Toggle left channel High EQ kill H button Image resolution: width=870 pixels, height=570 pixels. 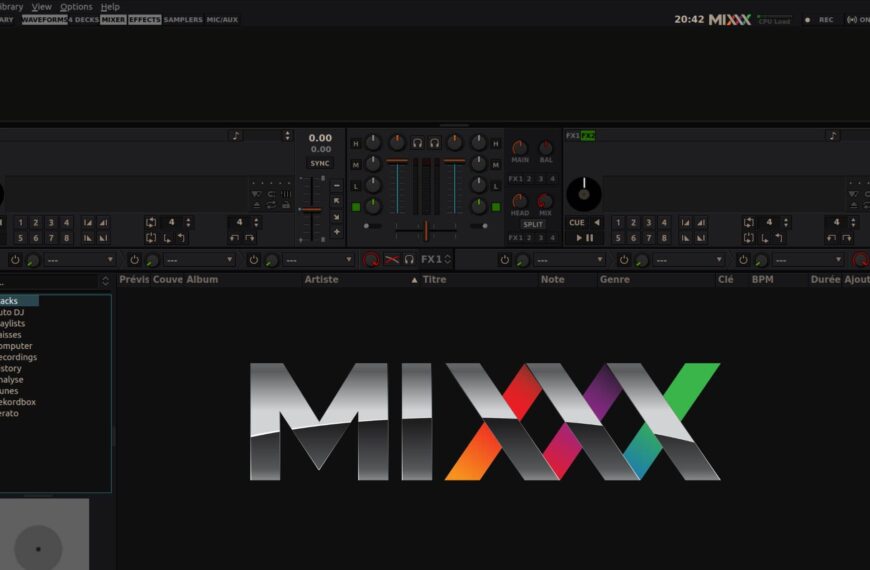coord(356,144)
